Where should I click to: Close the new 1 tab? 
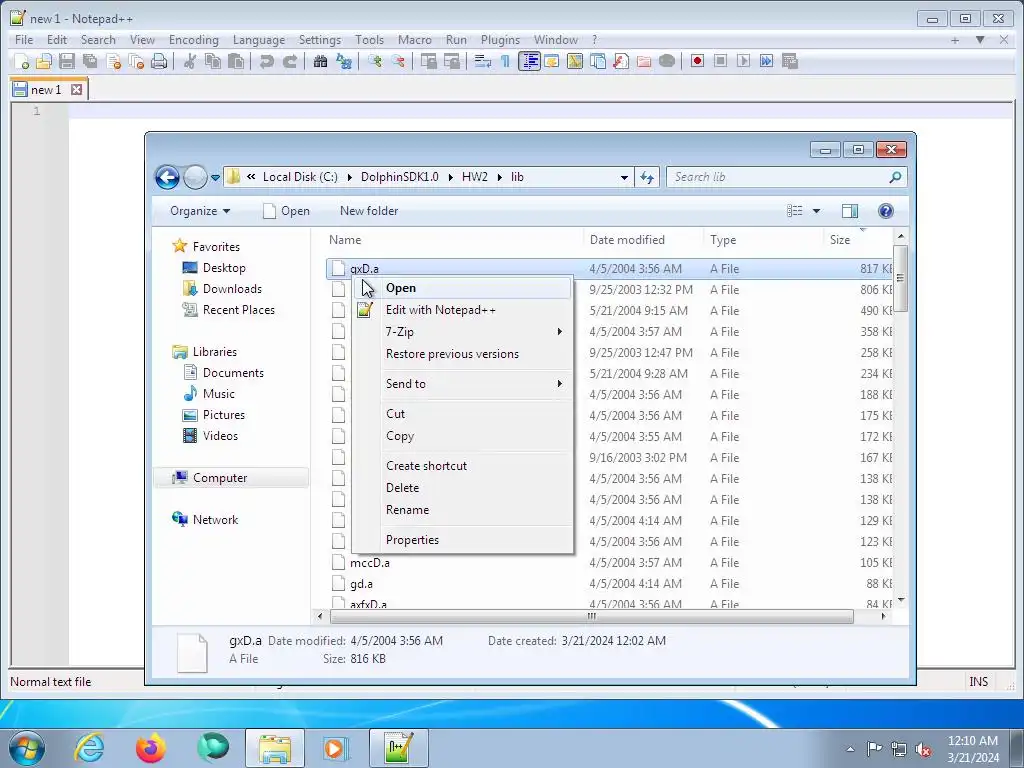(76, 89)
